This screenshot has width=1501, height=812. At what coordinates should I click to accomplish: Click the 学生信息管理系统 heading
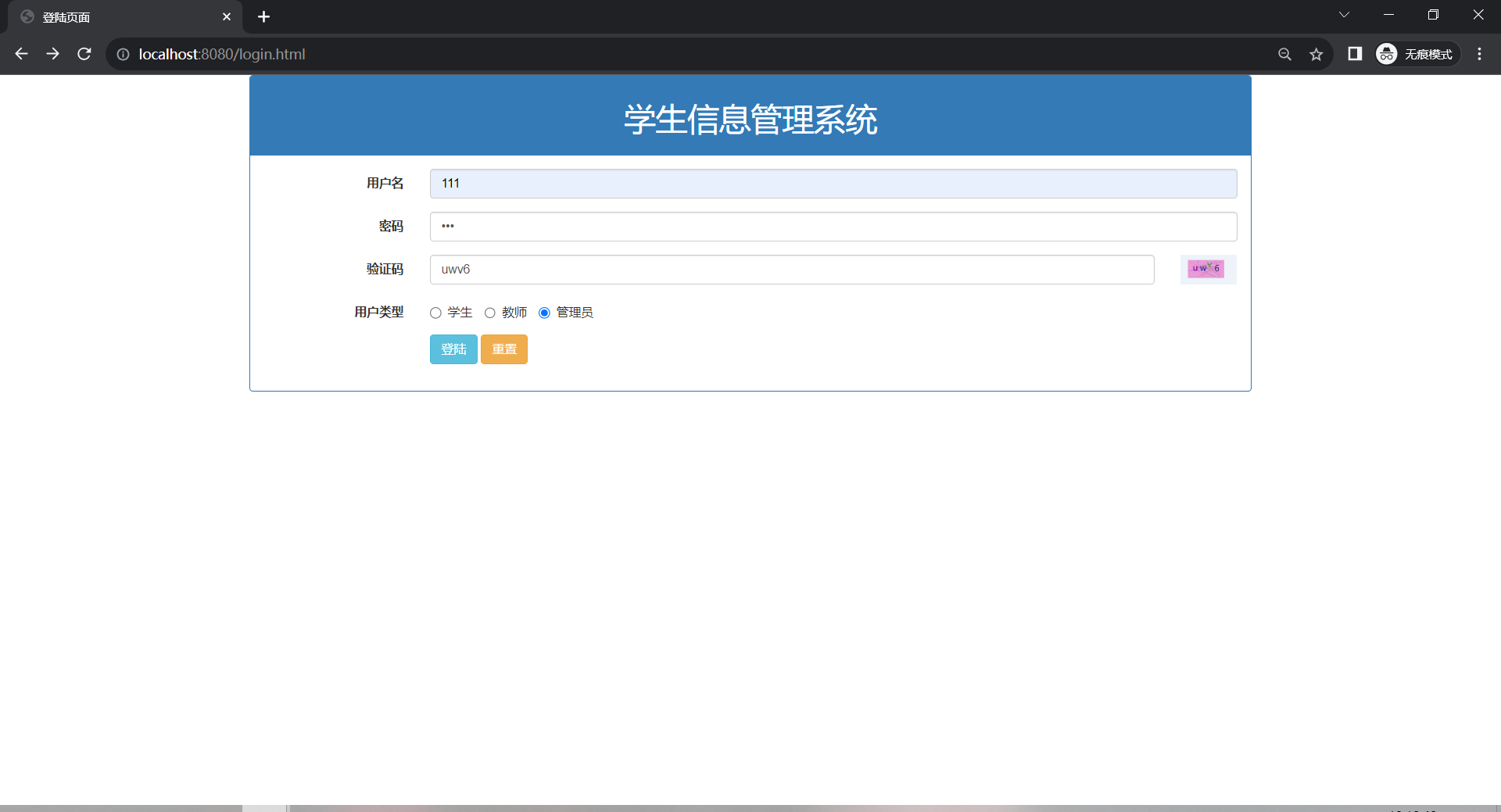750,120
